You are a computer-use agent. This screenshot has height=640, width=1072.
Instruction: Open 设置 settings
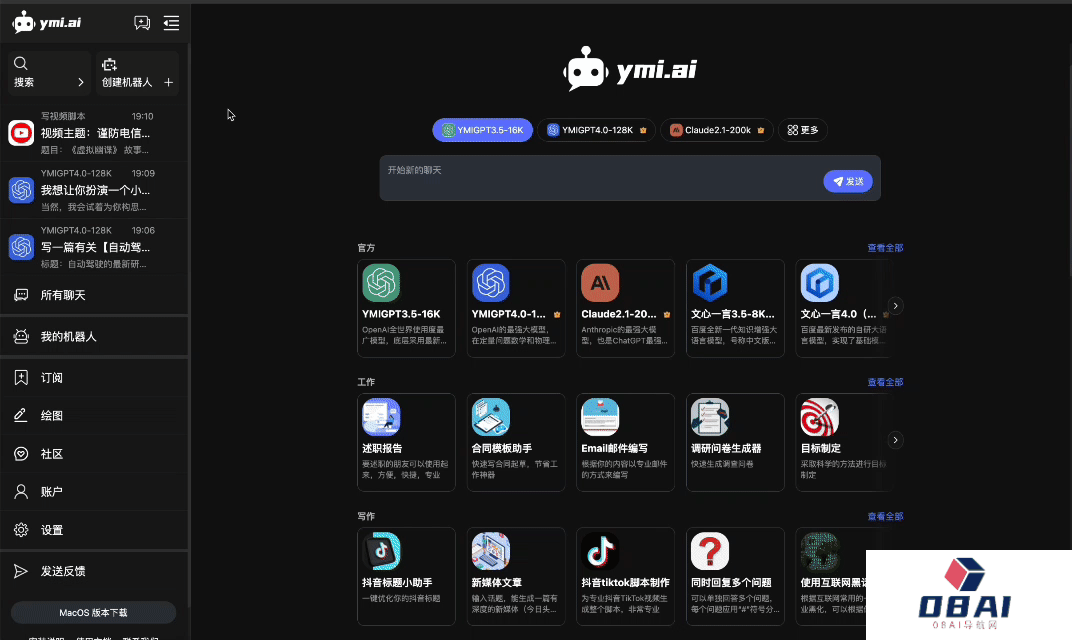pos(94,530)
